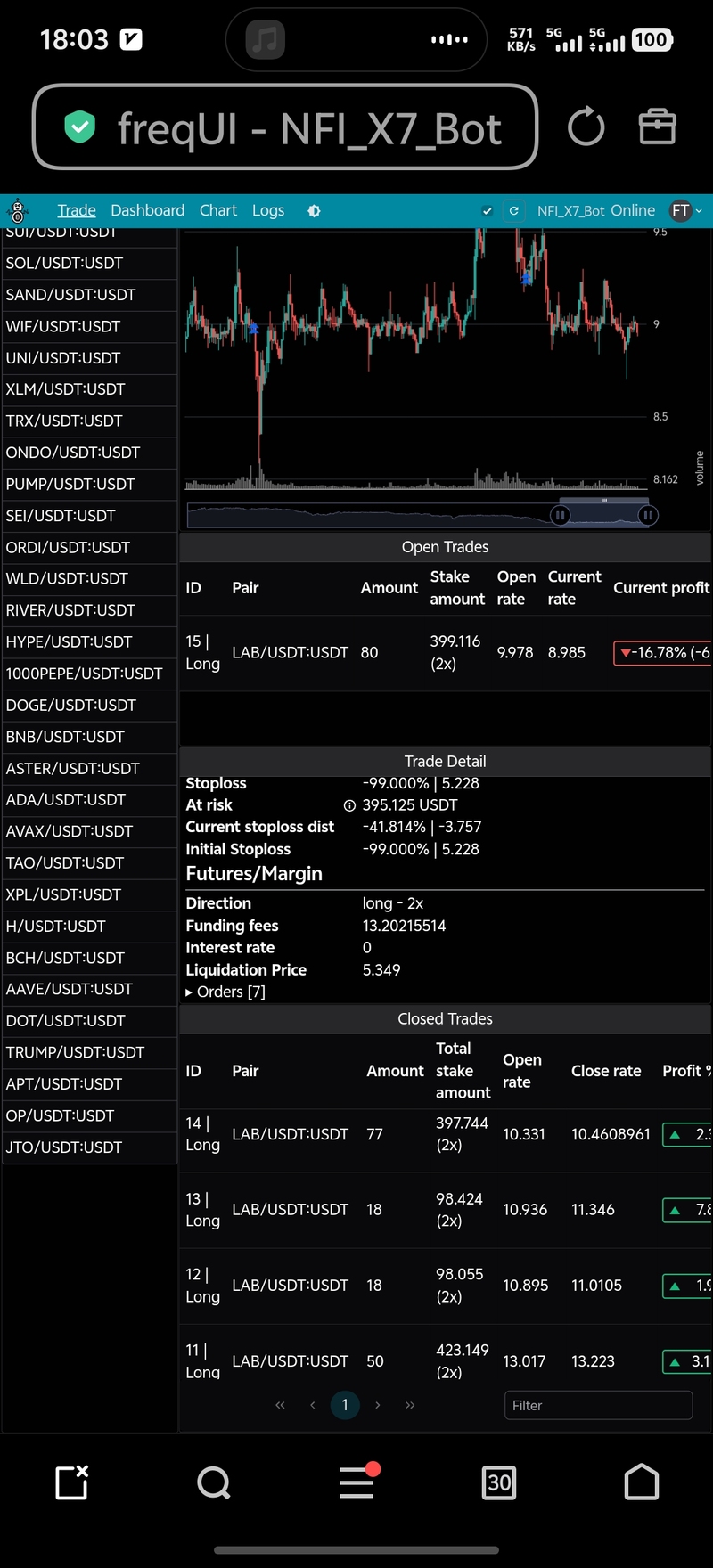Click the Current profit column header
Viewport: 713px width, 1568px height.
point(661,588)
